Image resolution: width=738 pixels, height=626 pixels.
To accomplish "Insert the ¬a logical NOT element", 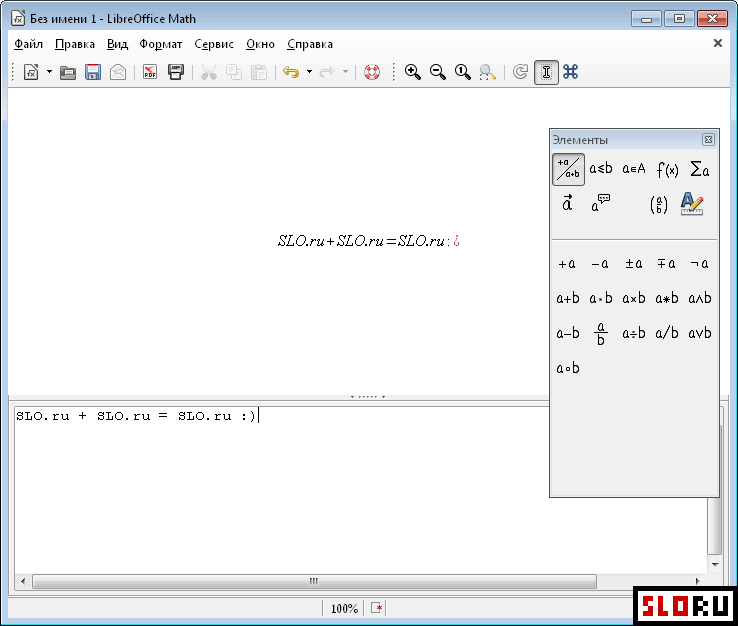I will (699, 264).
